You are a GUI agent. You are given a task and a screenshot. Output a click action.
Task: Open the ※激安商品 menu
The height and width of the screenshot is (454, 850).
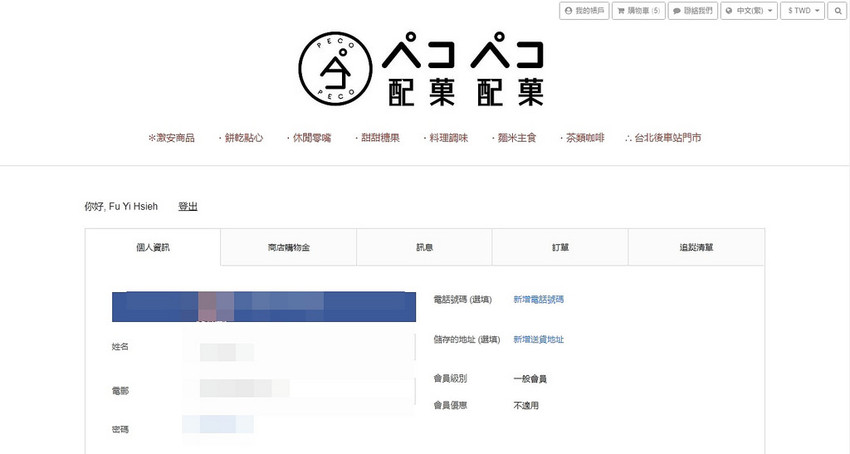coord(171,138)
